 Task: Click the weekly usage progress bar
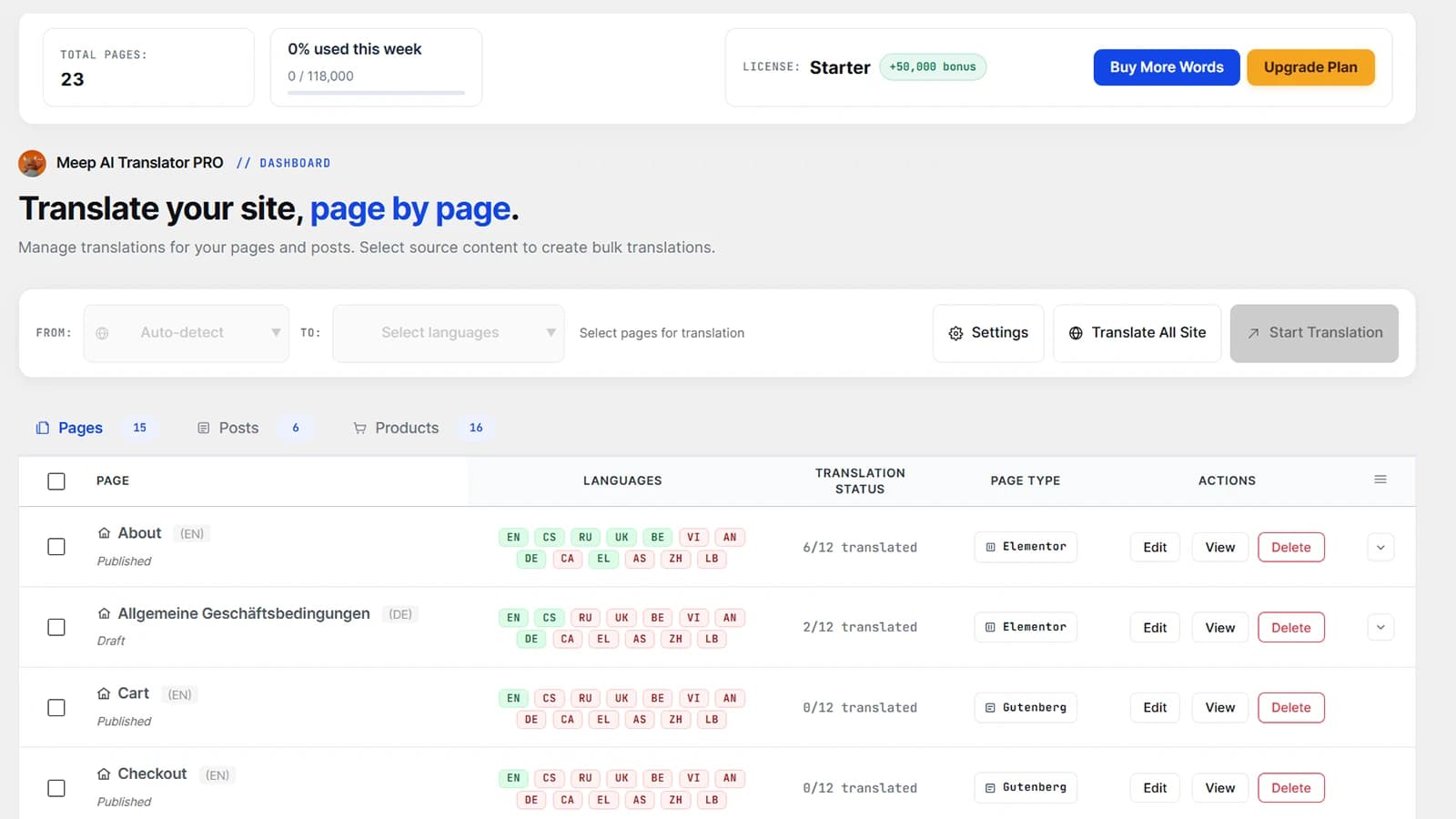[x=376, y=93]
